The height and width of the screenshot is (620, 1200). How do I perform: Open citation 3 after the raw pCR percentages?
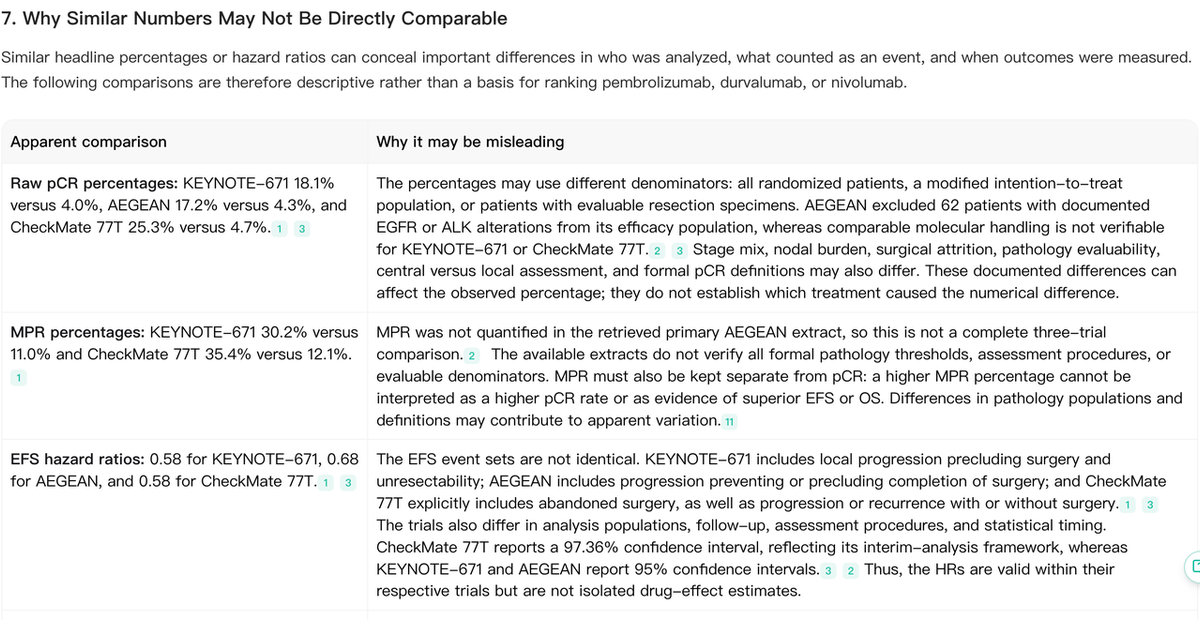(x=302, y=228)
